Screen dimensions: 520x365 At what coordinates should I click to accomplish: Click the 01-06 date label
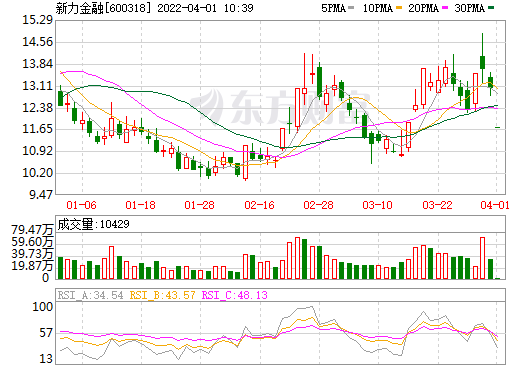[x=81, y=205]
